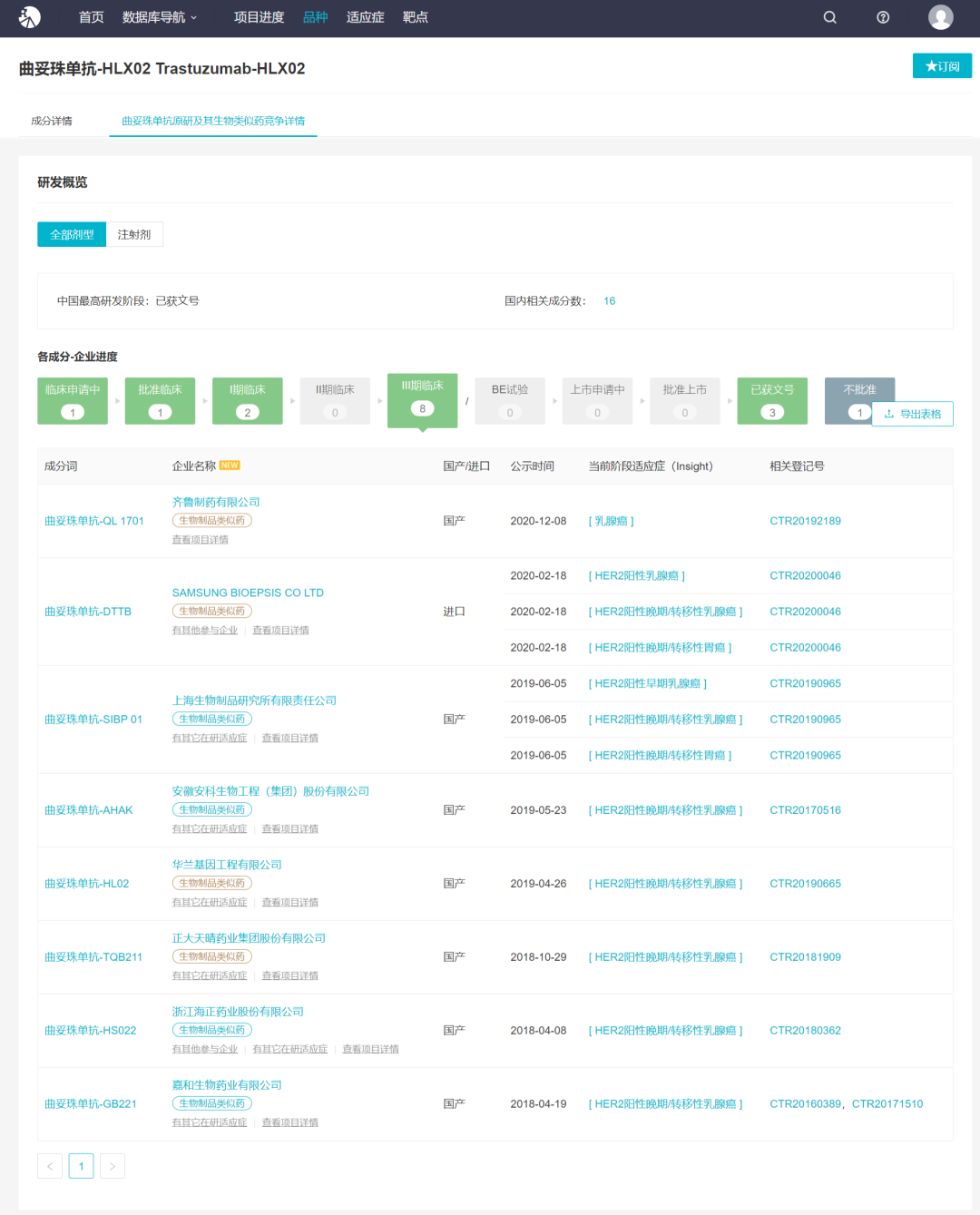Open the user avatar menu
The image size is (980, 1215).
click(x=941, y=17)
